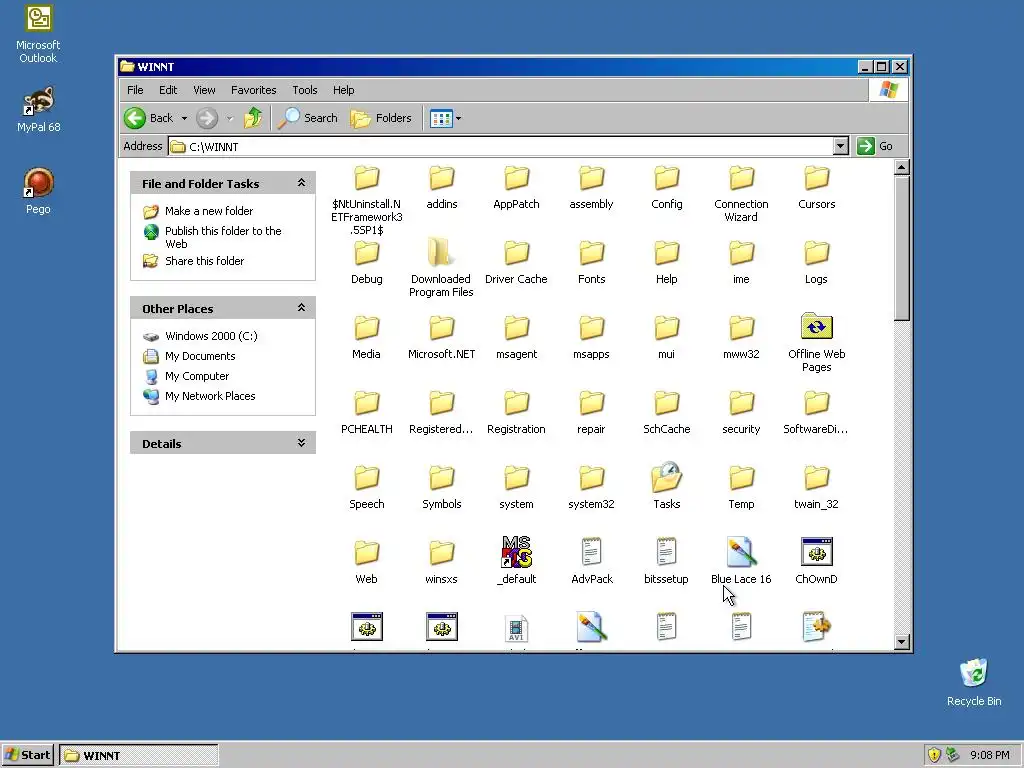
Task: Open the Forward history dropdown arrow
Action: 230,118
